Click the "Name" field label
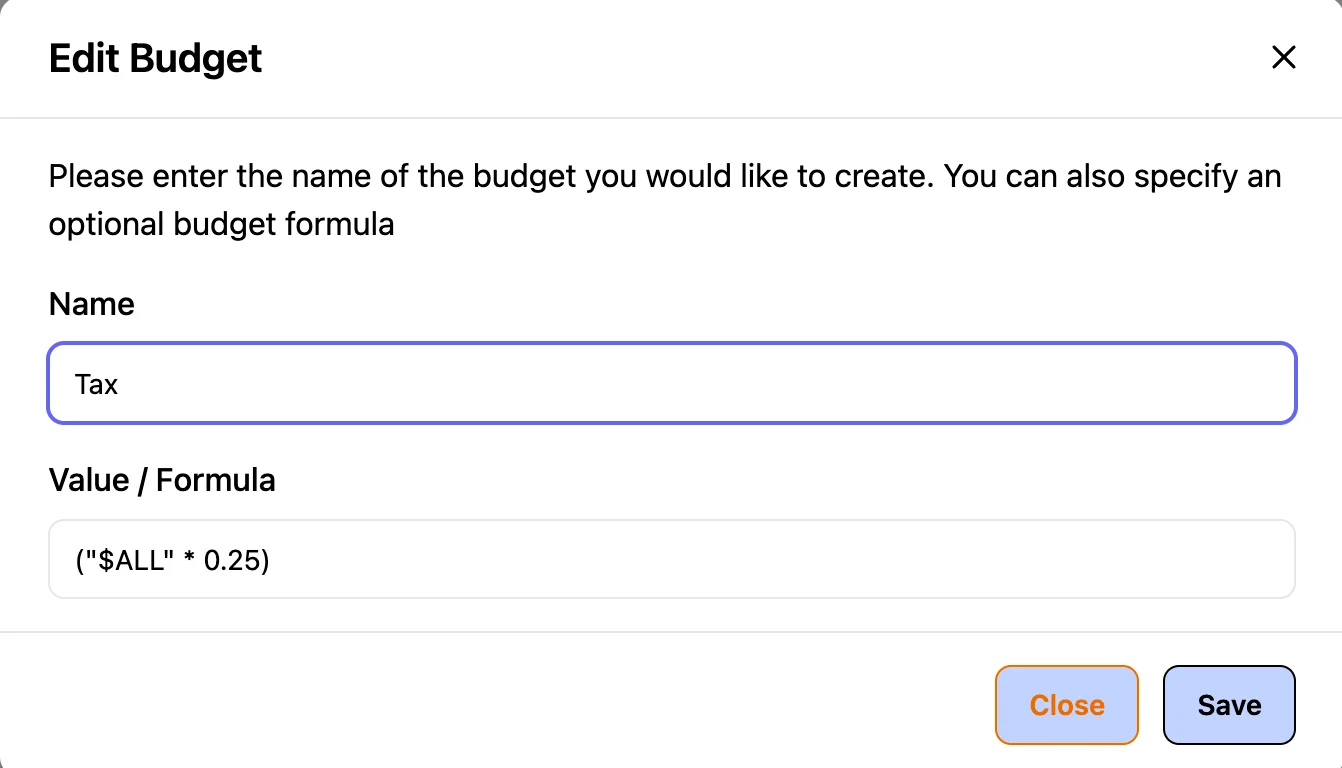This screenshot has height=768, width=1342. point(91,304)
